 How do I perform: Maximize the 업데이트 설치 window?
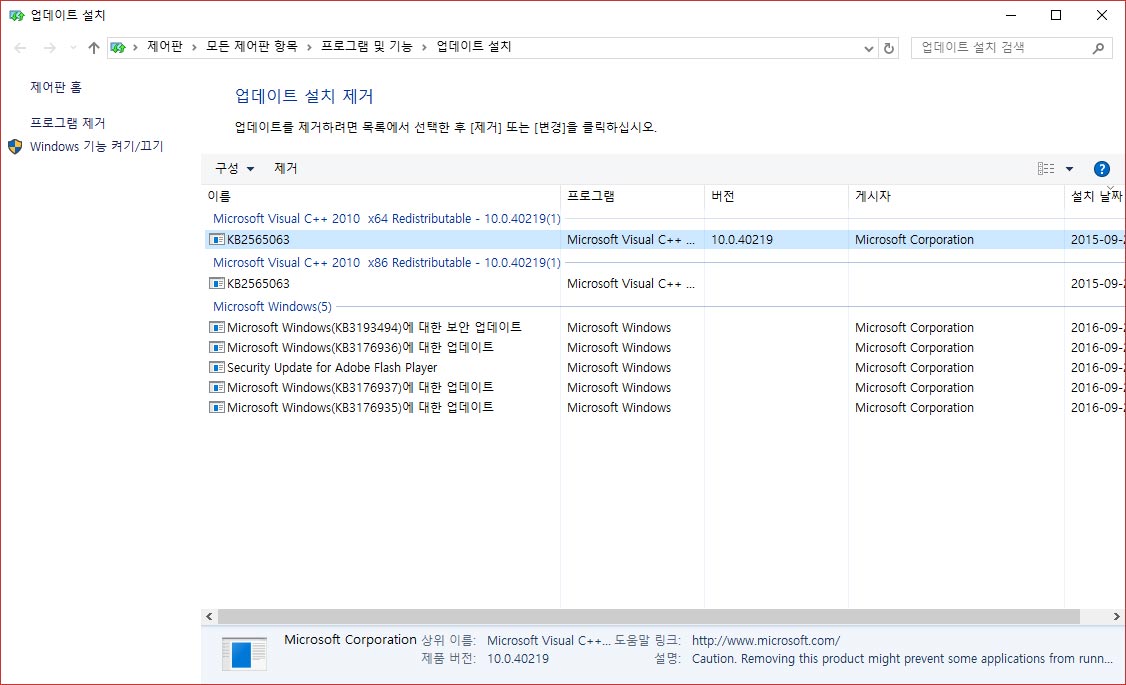1056,15
